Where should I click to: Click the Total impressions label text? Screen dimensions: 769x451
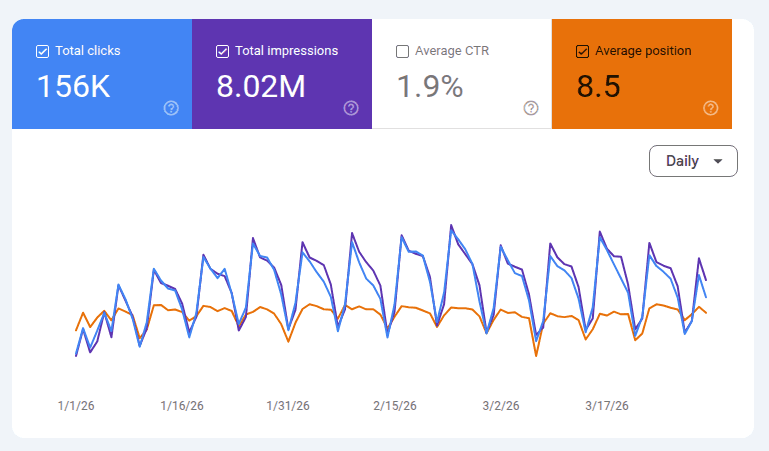[x=287, y=51]
